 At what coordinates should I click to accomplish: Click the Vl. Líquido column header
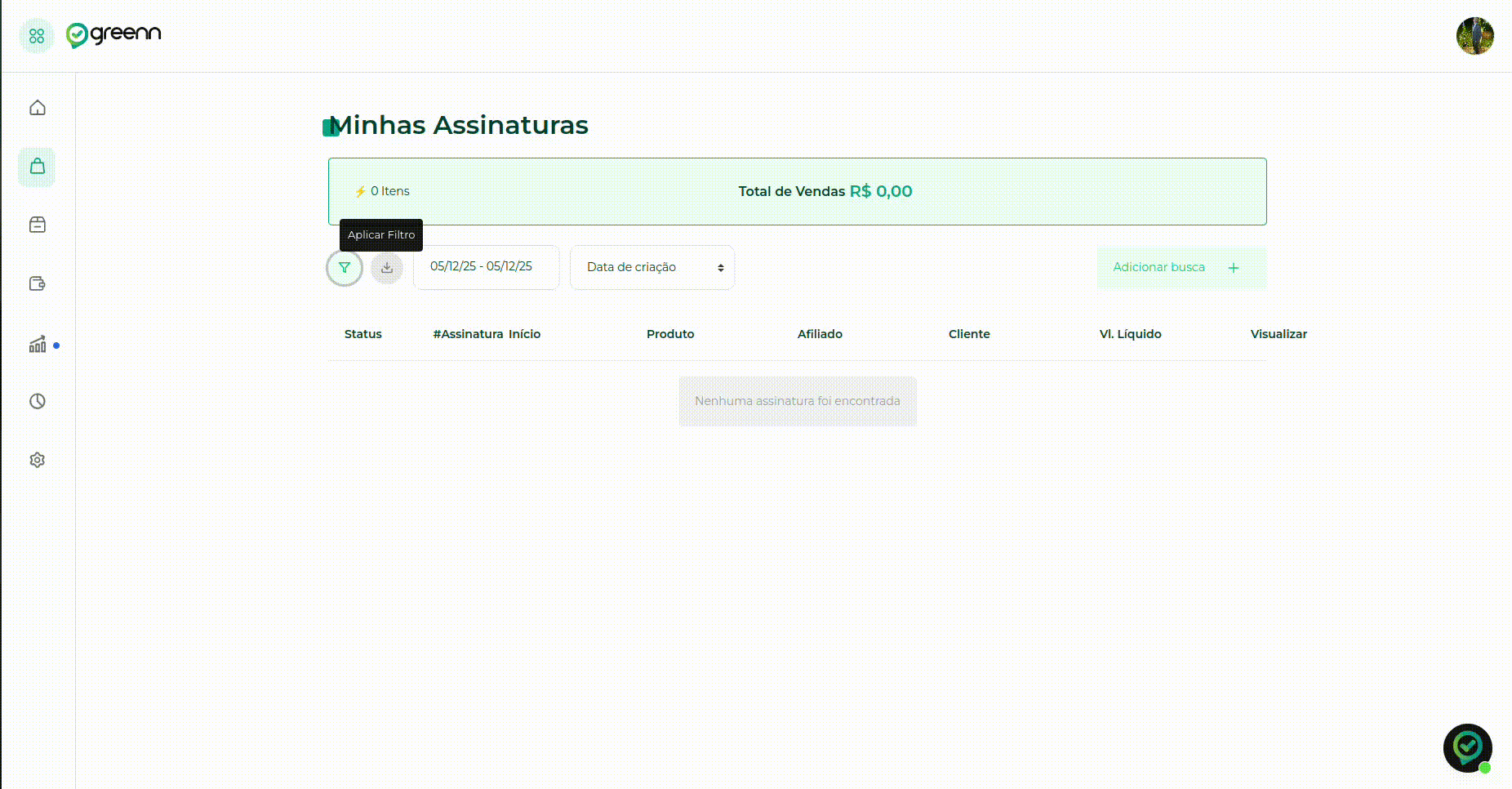(x=1131, y=334)
